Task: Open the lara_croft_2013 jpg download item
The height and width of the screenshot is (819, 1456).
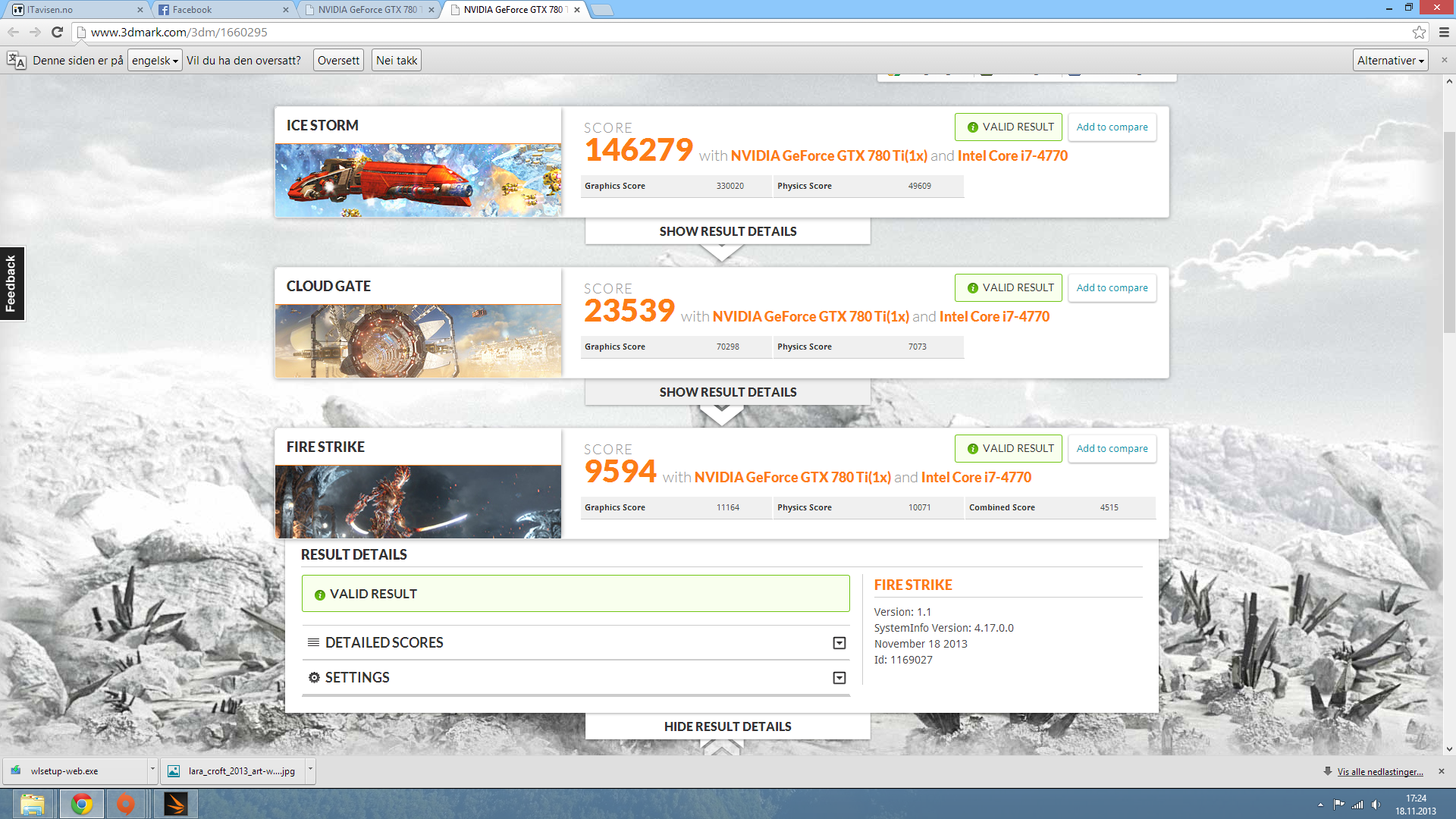Action: 234,770
